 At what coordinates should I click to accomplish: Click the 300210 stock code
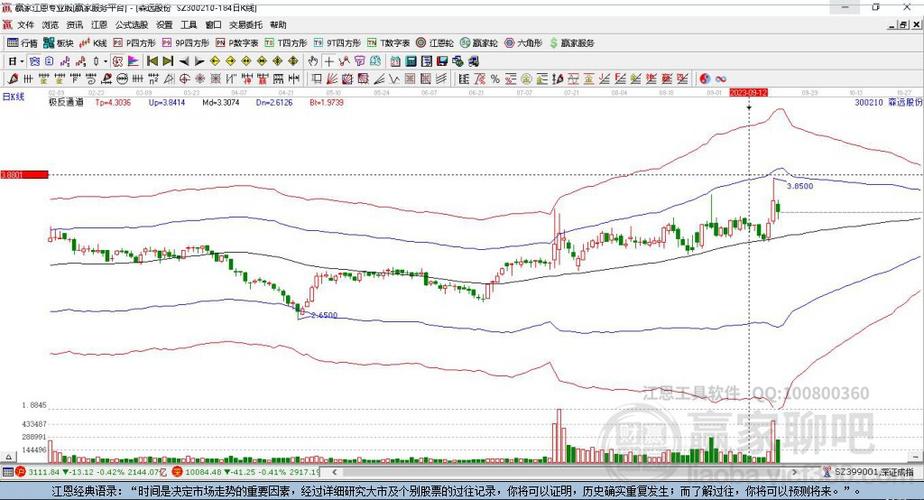coord(869,103)
